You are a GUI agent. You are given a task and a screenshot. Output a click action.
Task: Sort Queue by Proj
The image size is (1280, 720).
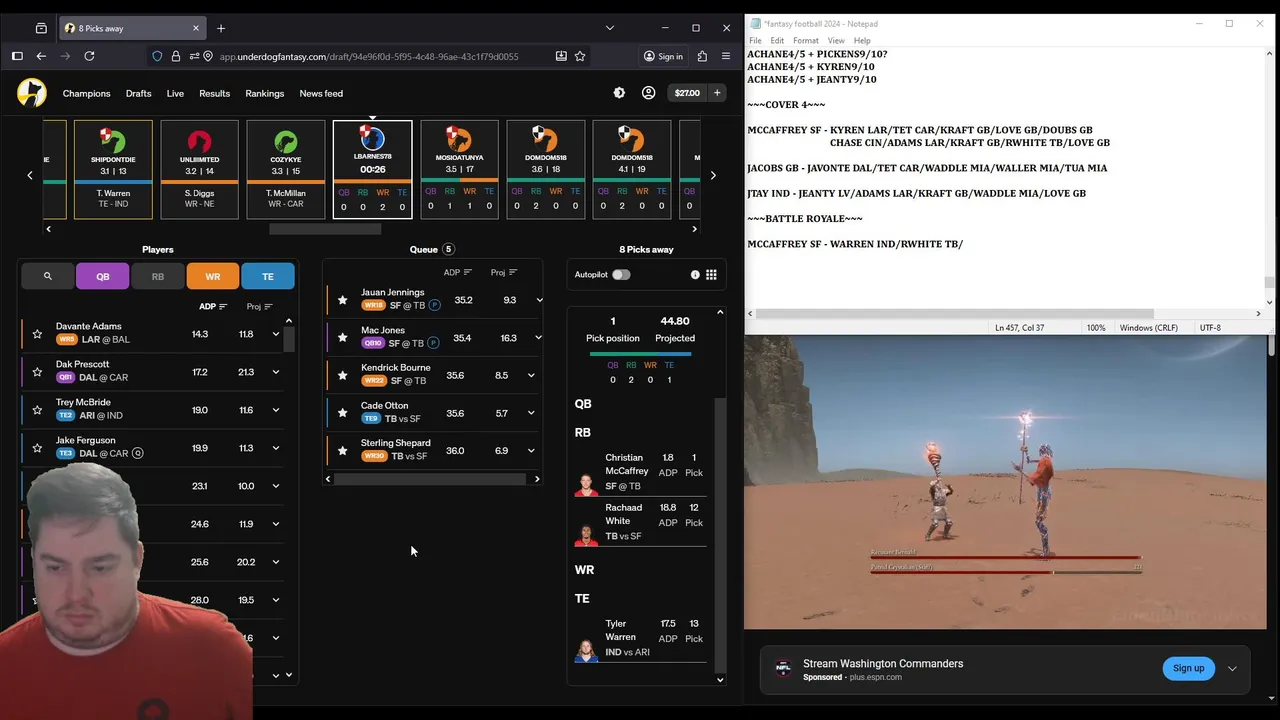pos(504,272)
